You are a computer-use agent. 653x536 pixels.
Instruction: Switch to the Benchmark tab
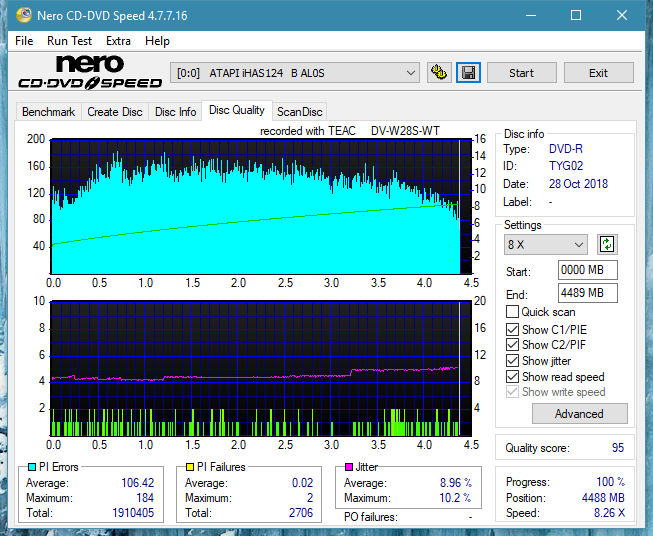pyautogui.click(x=49, y=112)
